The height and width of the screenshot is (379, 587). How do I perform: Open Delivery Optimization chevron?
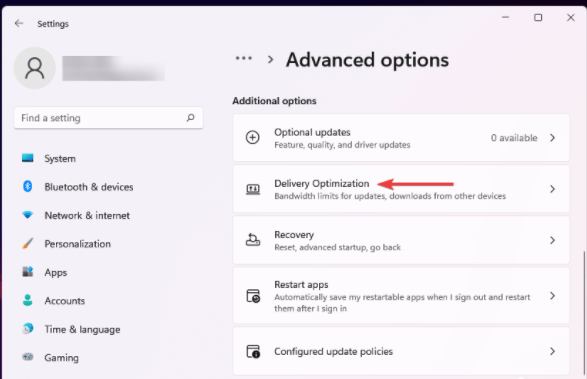tap(553, 189)
